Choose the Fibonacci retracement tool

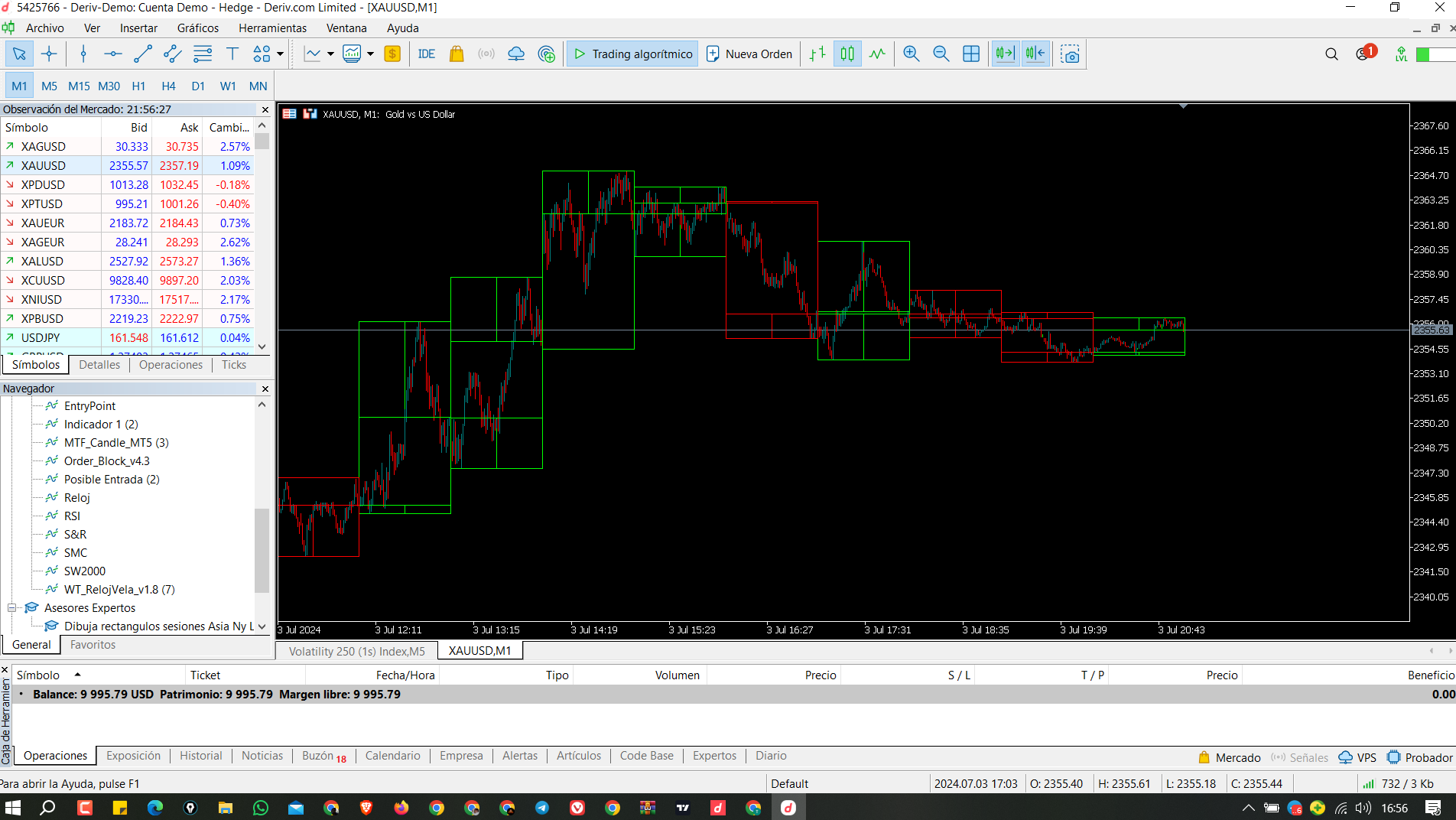click(x=203, y=54)
